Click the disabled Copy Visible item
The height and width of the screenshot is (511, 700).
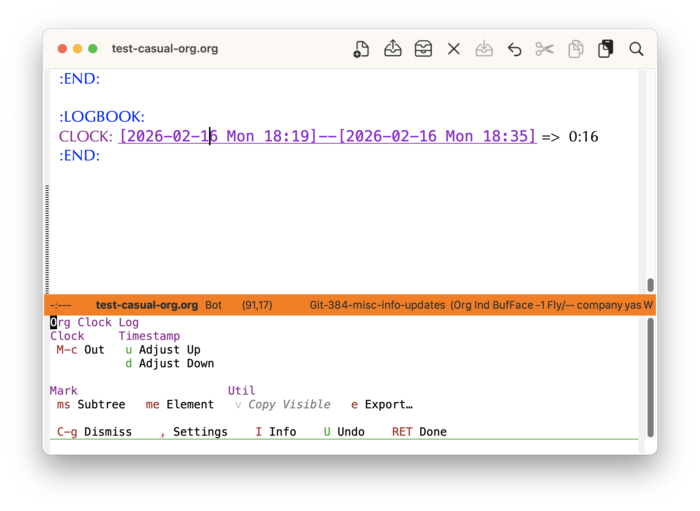[x=283, y=405]
